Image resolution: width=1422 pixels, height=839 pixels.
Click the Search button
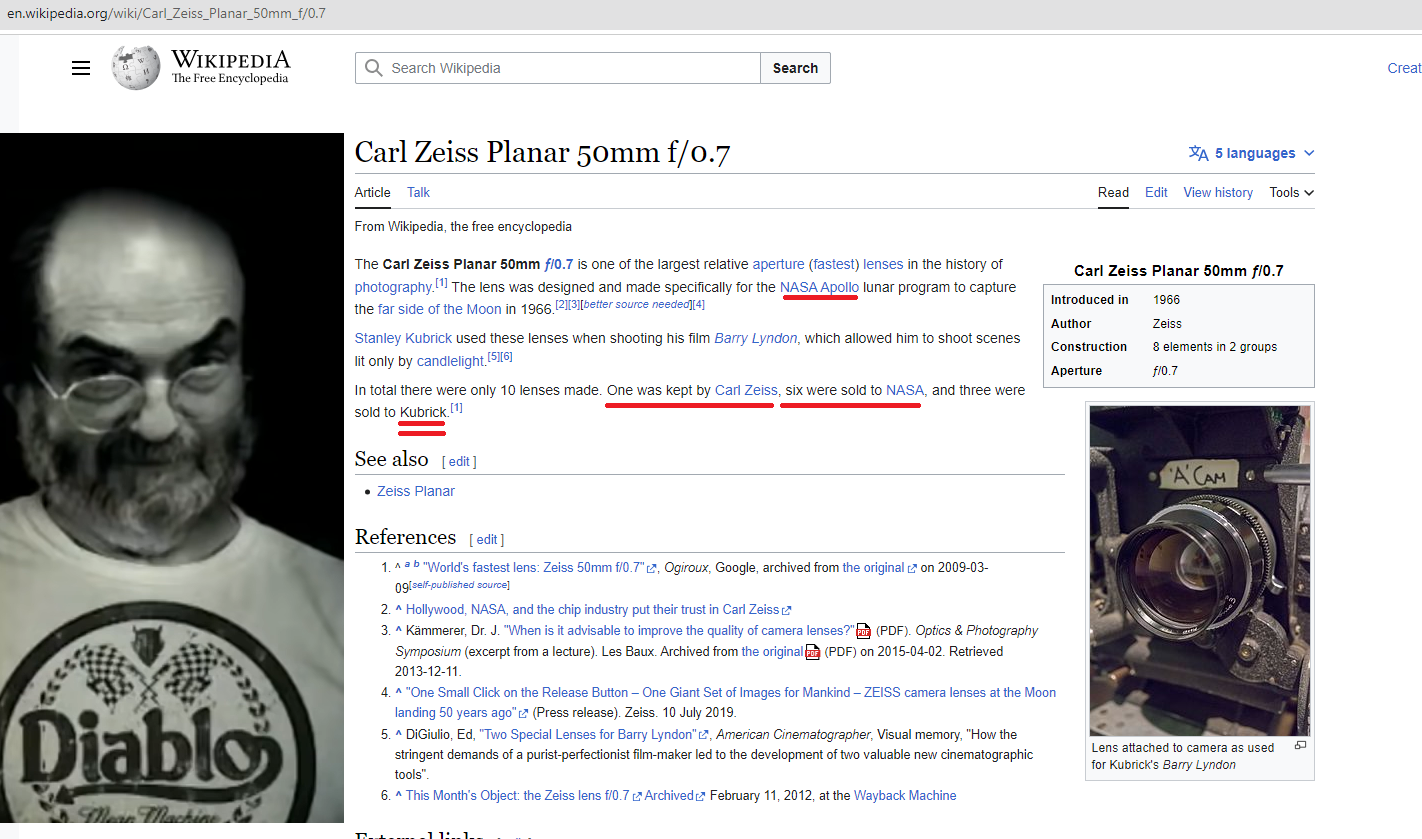[795, 68]
